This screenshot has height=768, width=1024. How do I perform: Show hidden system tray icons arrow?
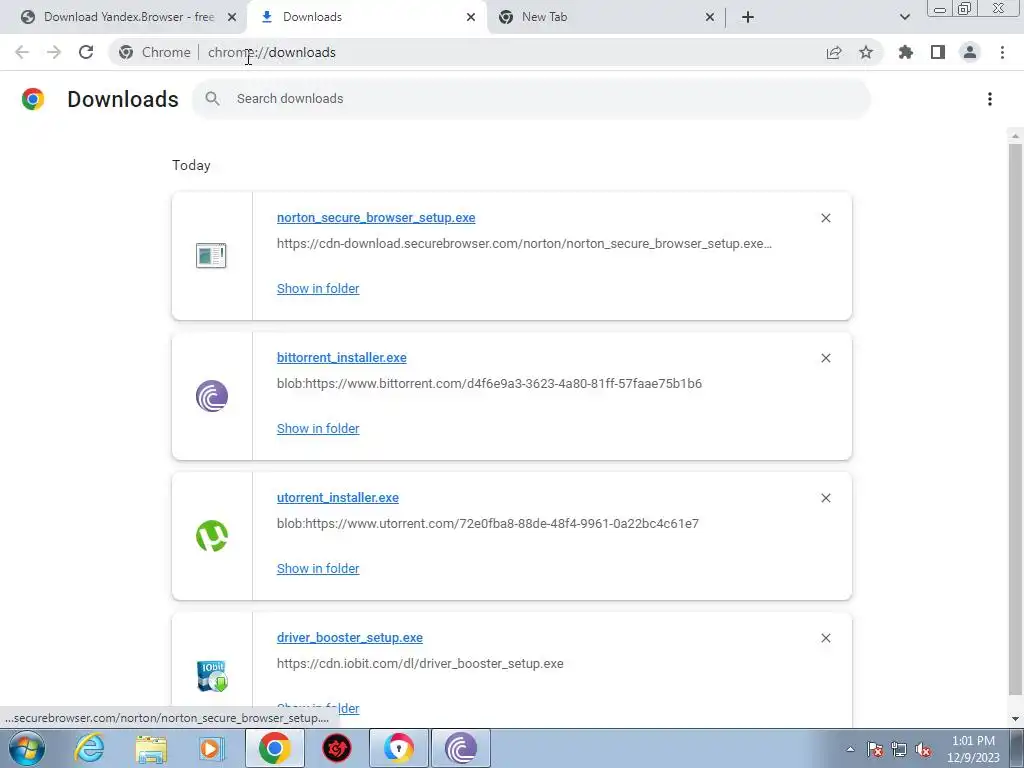tap(850, 749)
